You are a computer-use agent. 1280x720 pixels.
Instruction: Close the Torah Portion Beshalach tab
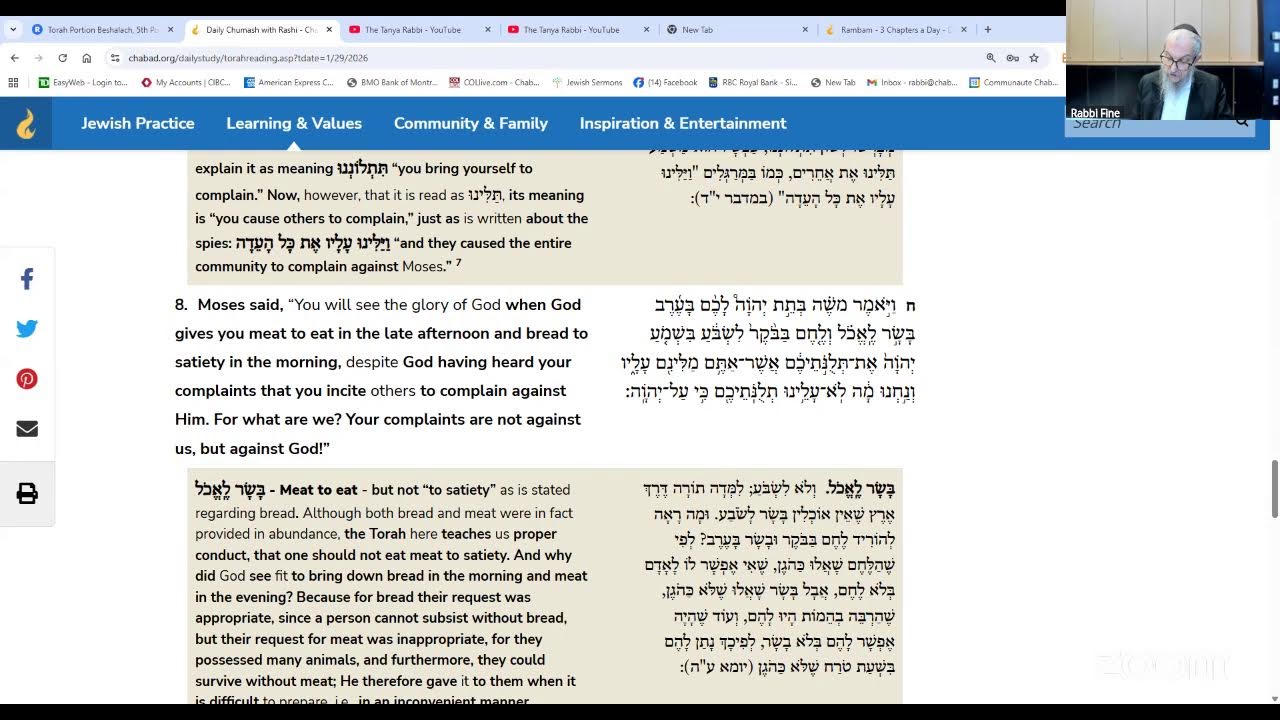point(170,30)
